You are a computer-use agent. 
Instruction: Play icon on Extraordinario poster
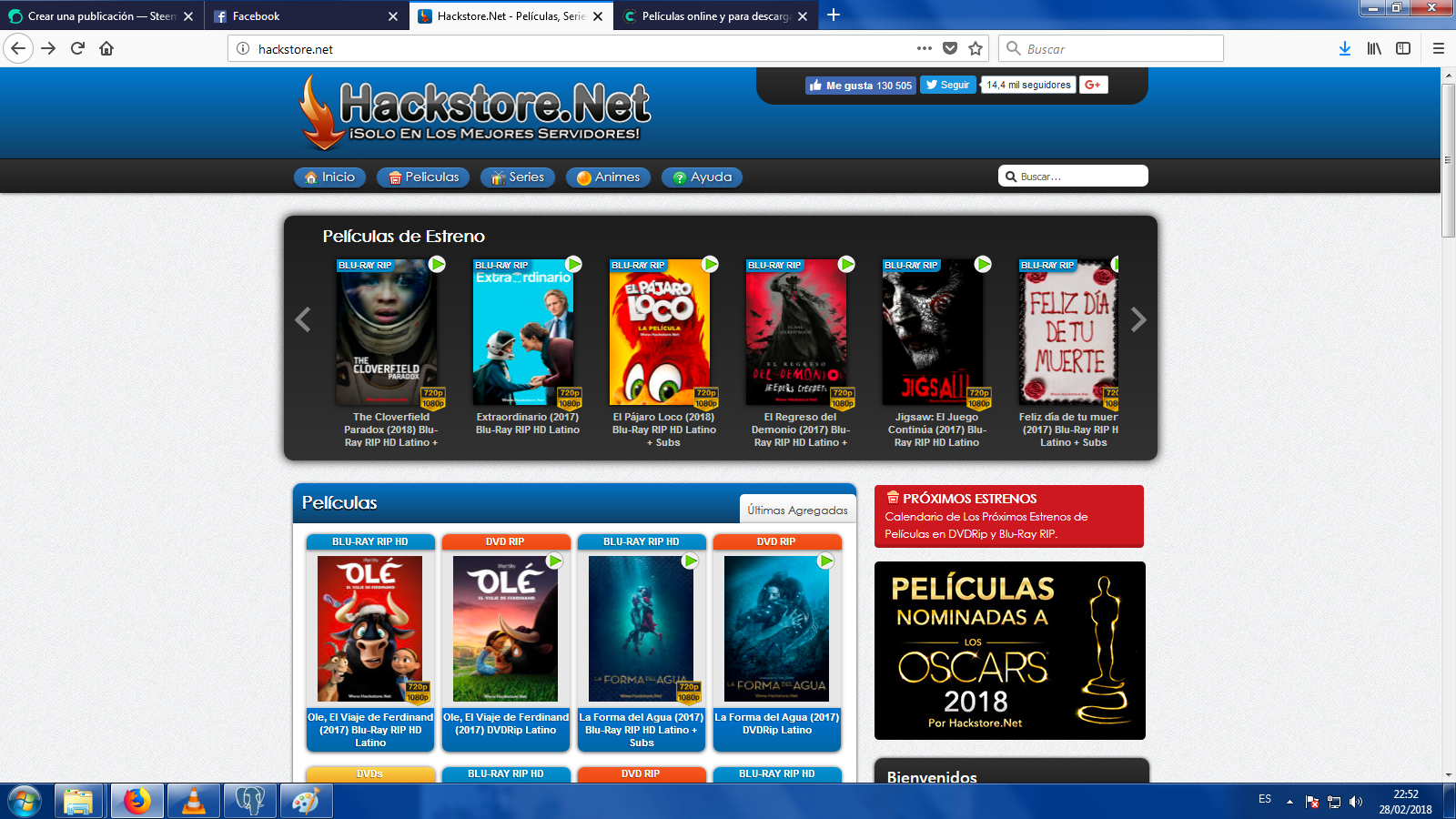coord(573,264)
